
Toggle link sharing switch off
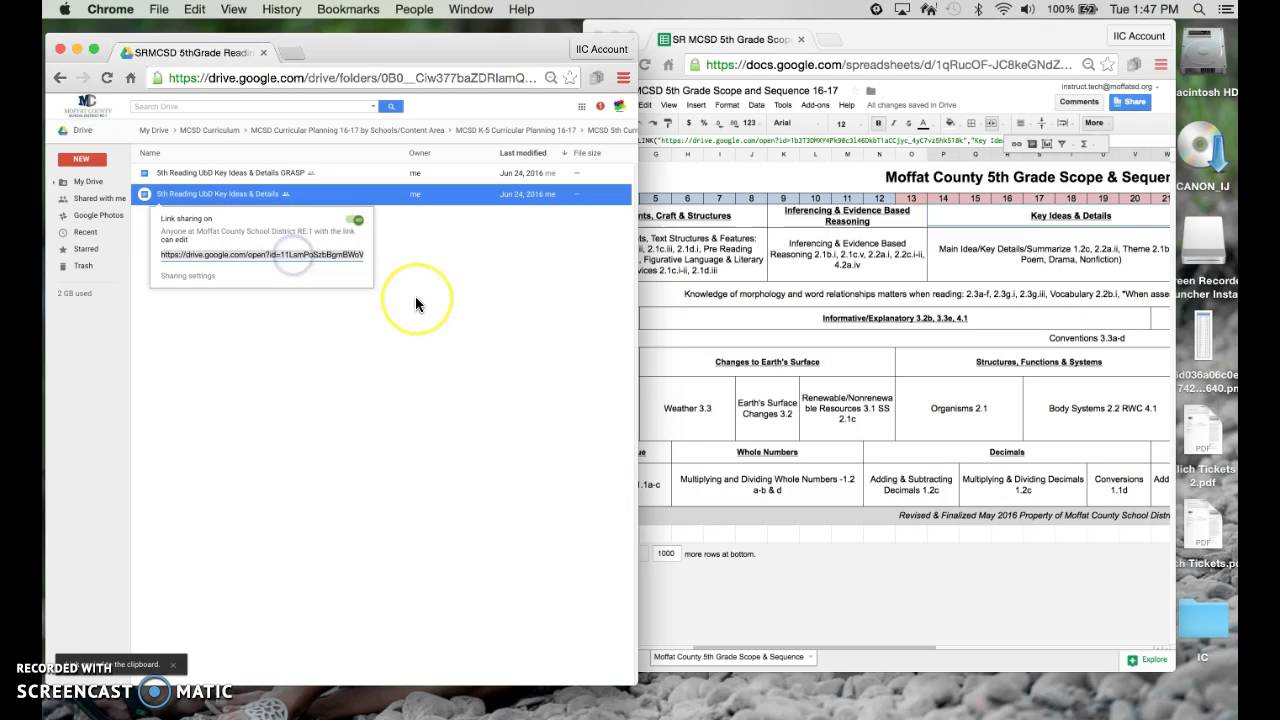(x=355, y=220)
